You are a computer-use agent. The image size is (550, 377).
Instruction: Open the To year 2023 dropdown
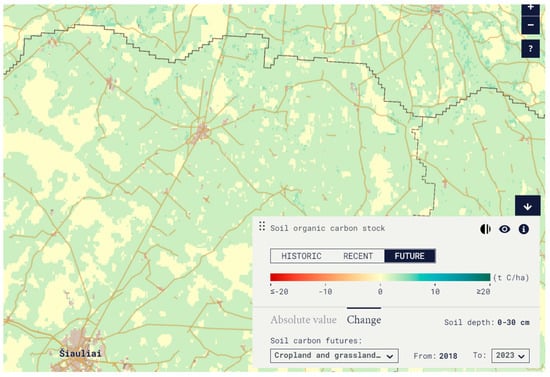(510, 356)
